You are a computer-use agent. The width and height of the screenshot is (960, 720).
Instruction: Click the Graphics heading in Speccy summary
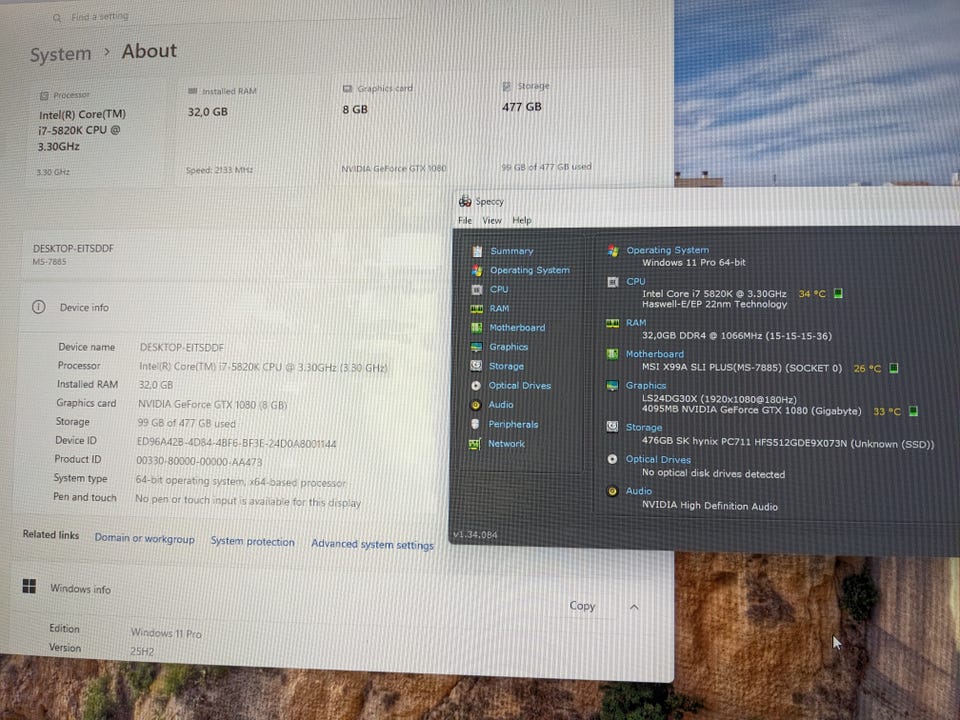[646, 386]
